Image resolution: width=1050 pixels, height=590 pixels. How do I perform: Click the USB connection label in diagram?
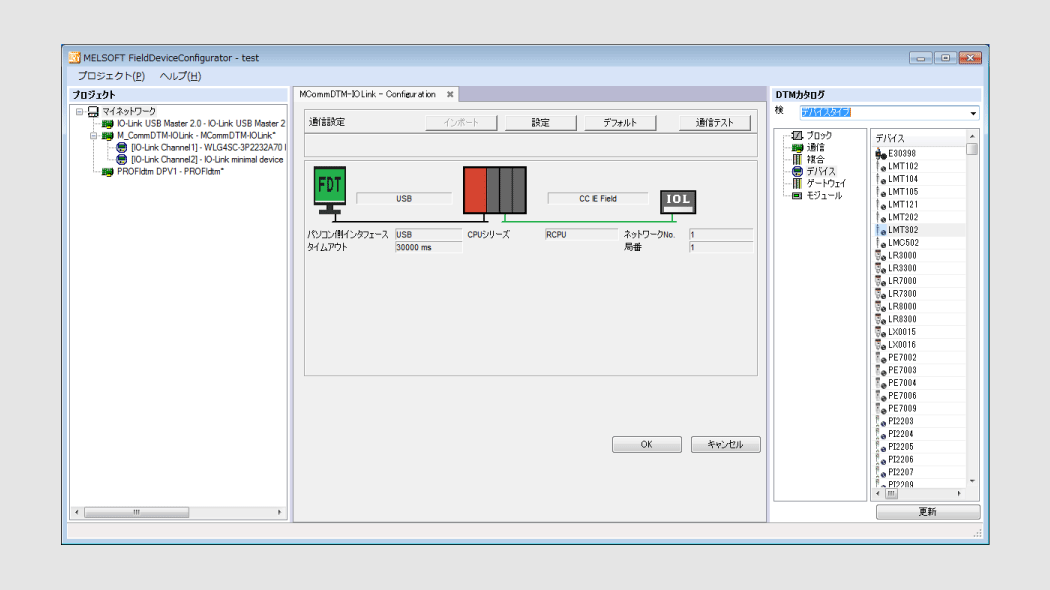coord(404,199)
